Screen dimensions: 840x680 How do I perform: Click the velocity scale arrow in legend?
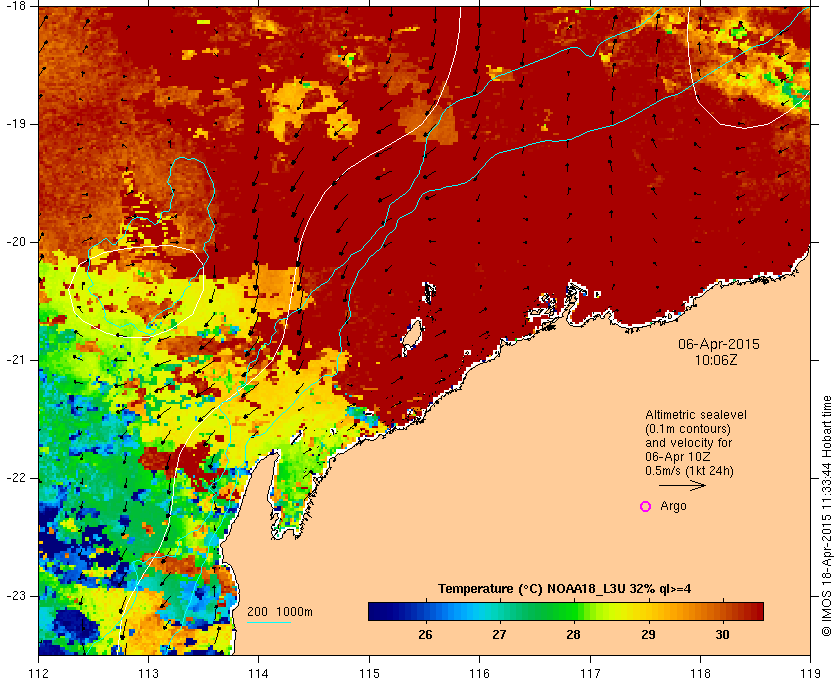point(682,485)
